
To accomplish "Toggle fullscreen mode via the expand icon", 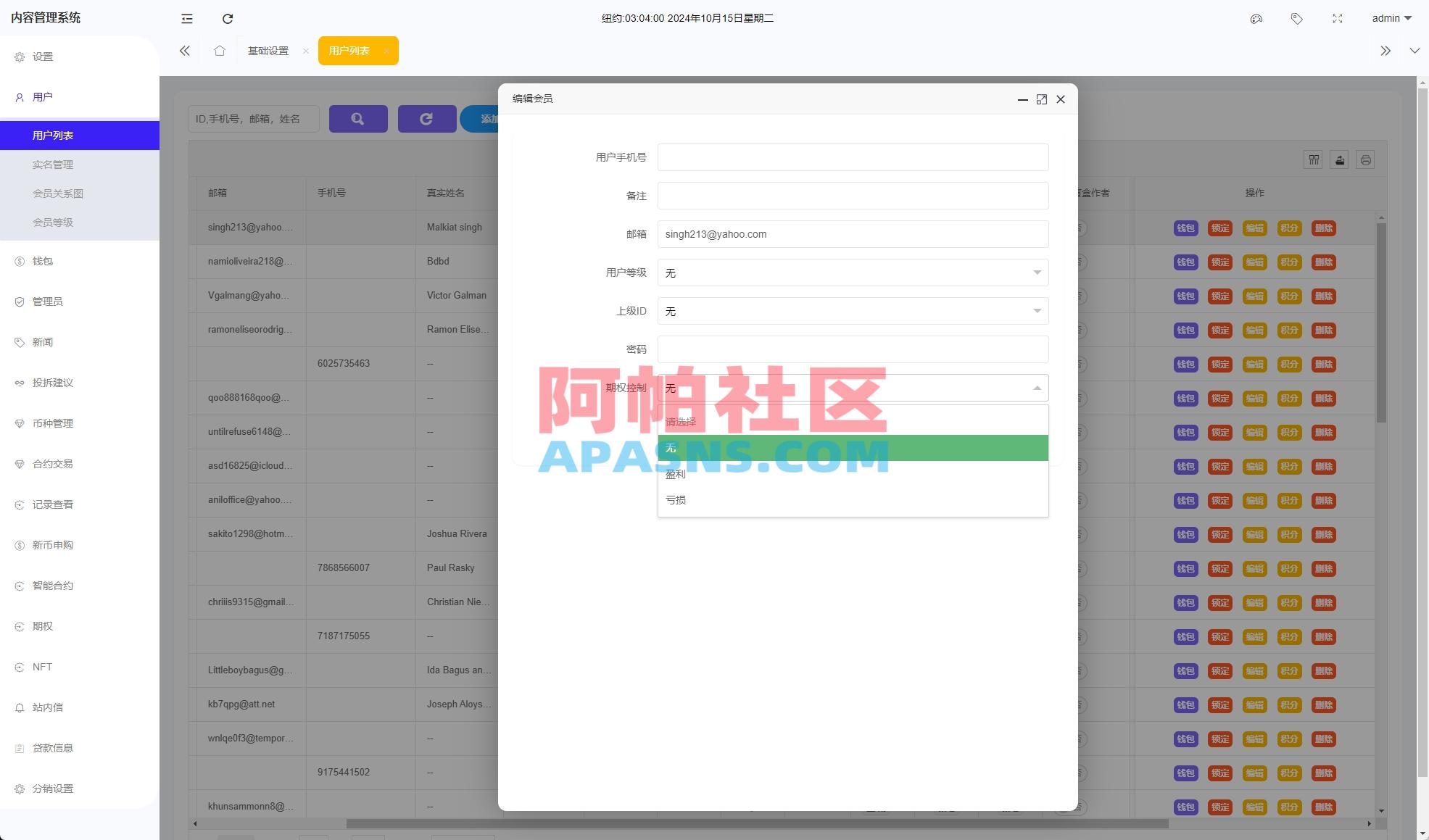I will pyautogui.click(x=1337, y=18).
